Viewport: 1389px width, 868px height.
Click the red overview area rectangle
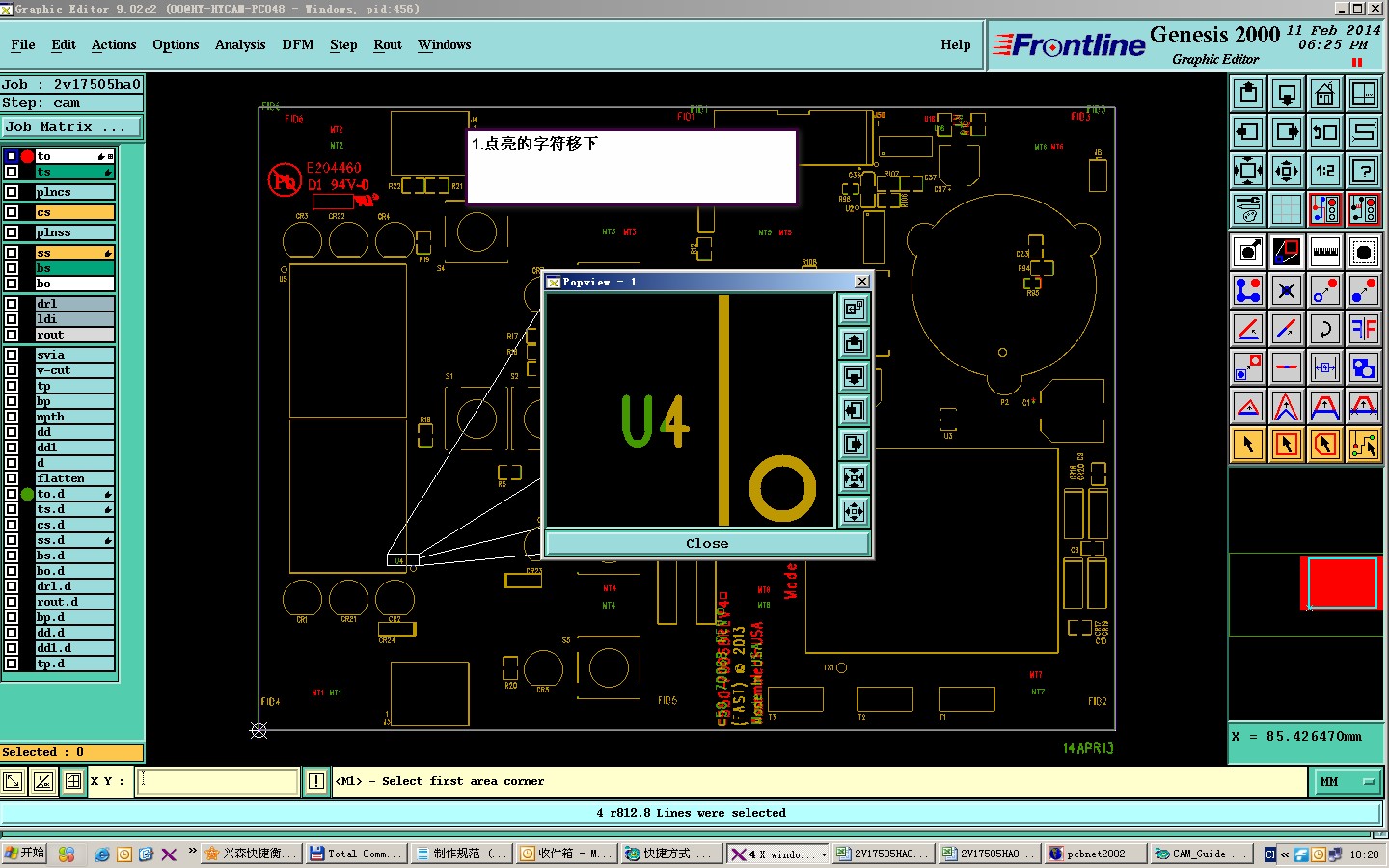point(1342,583)
